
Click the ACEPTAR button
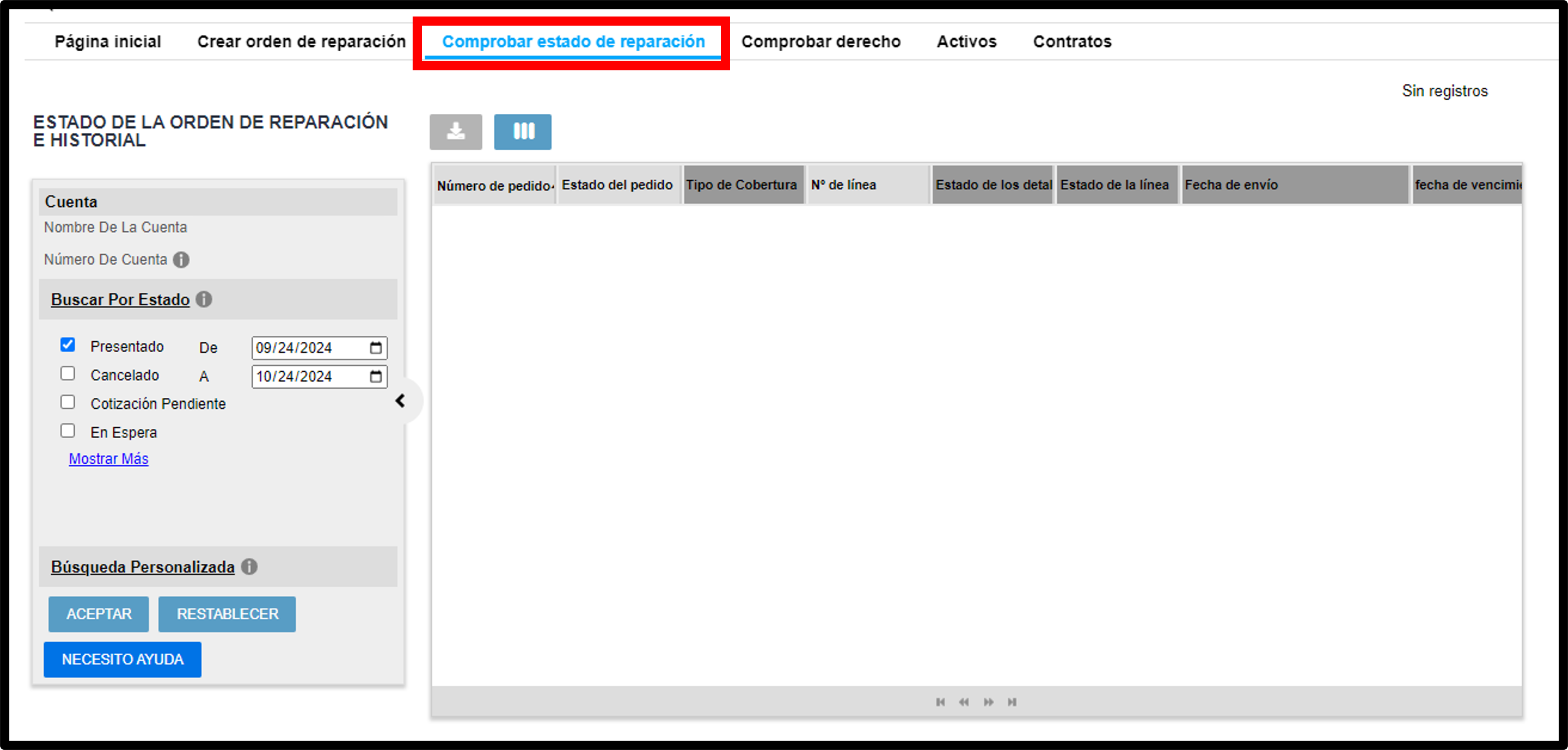pos(99,614)
